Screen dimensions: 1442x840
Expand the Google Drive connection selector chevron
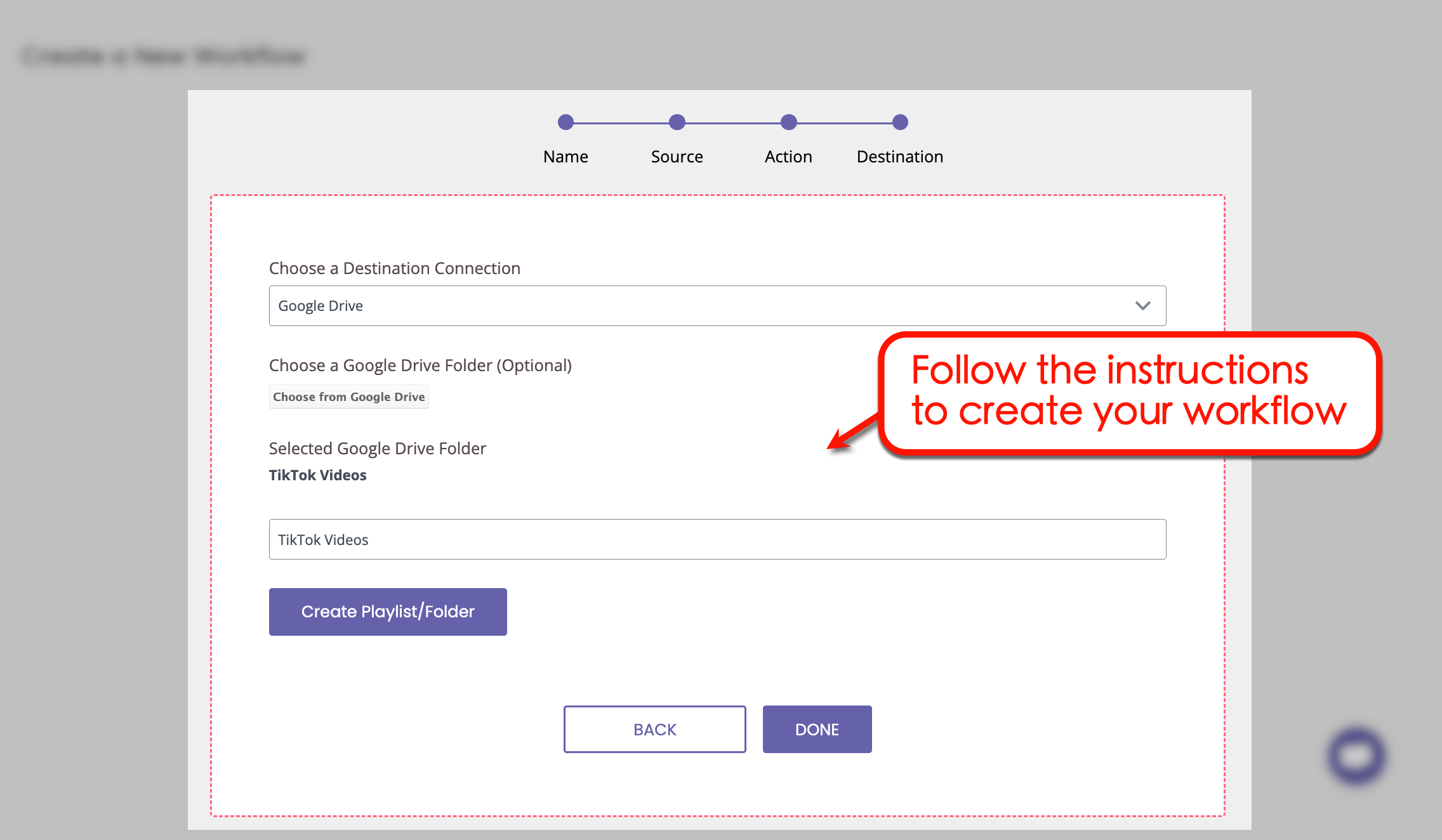[x=1142, y=305]
